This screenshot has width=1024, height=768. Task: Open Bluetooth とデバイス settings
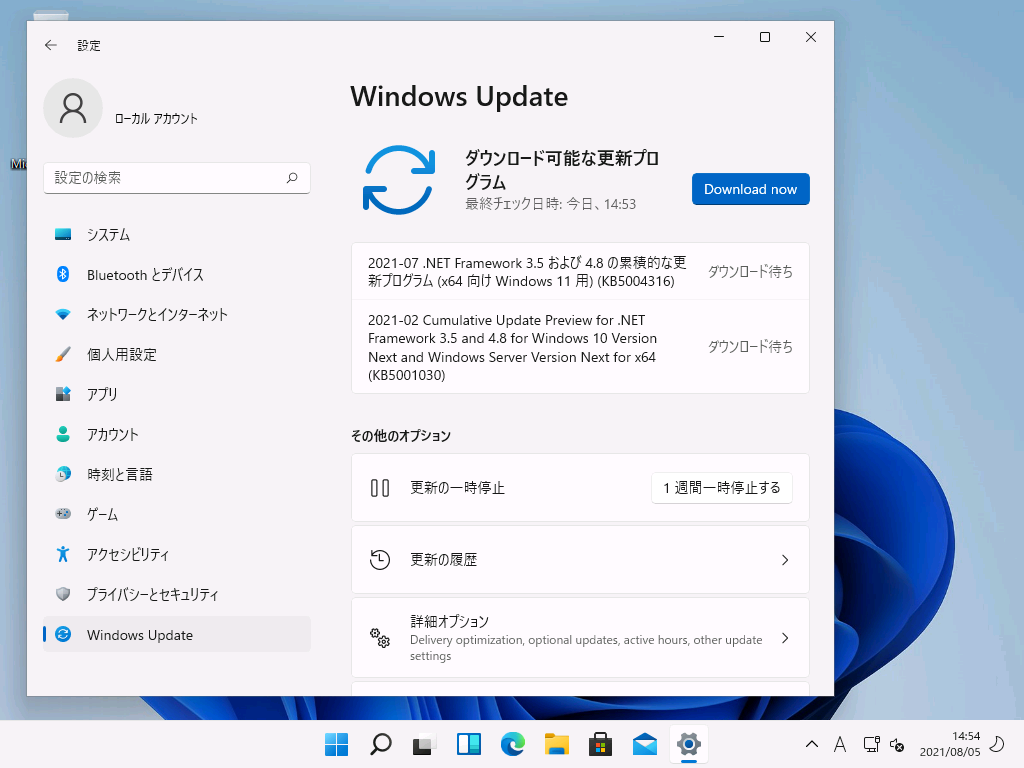pyautogui.click(x=176, y=275)
